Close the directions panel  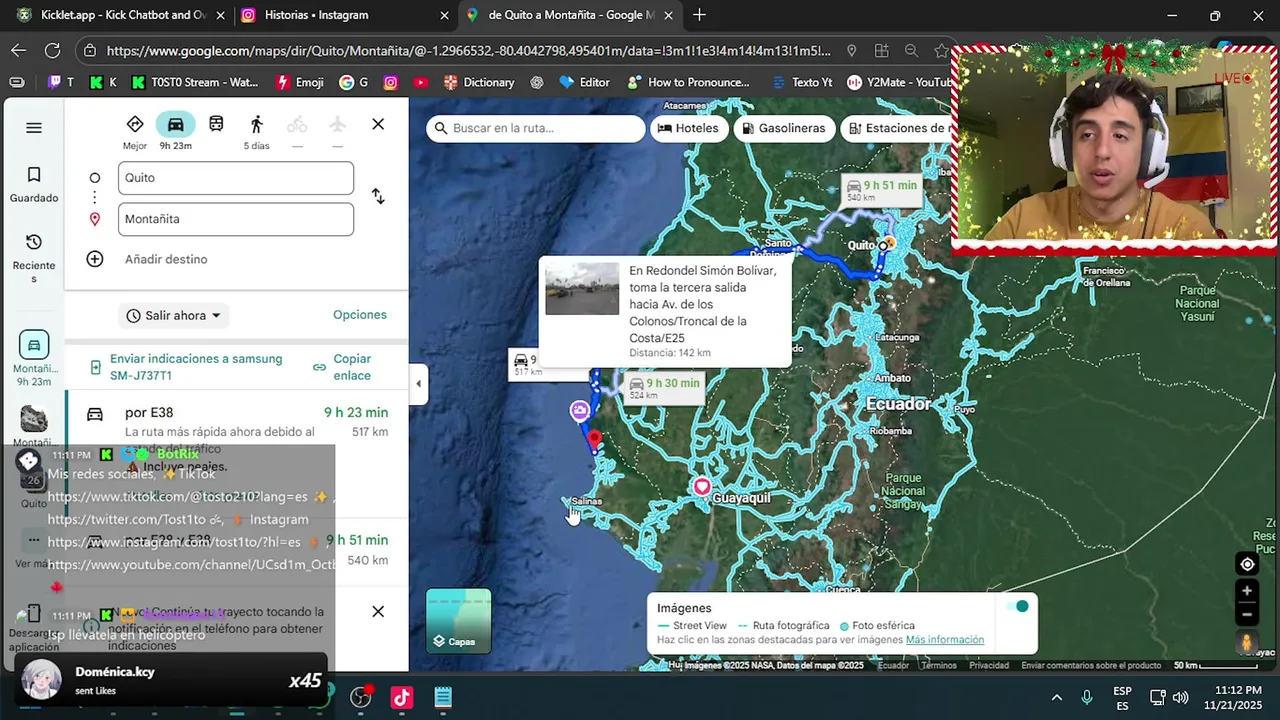378,124
